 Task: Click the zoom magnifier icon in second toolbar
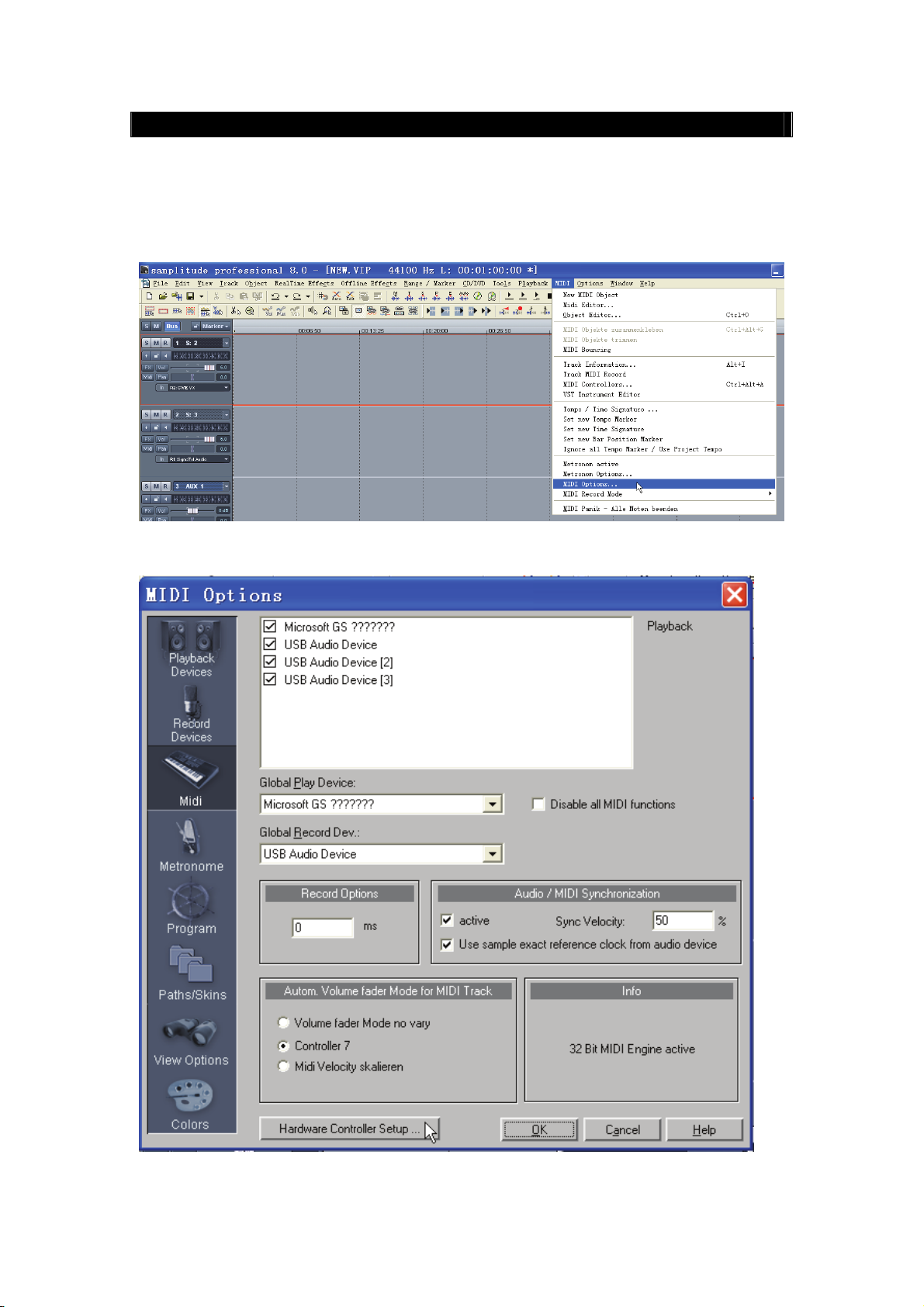[x=327, y=311]
